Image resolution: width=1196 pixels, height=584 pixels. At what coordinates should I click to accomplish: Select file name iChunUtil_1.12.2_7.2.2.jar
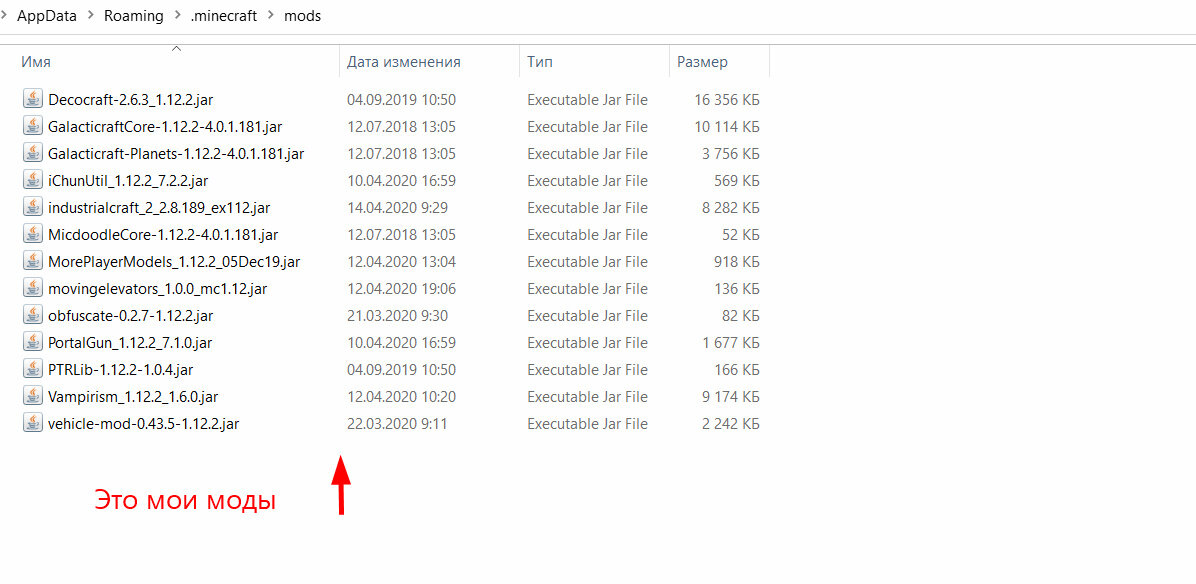128,180
